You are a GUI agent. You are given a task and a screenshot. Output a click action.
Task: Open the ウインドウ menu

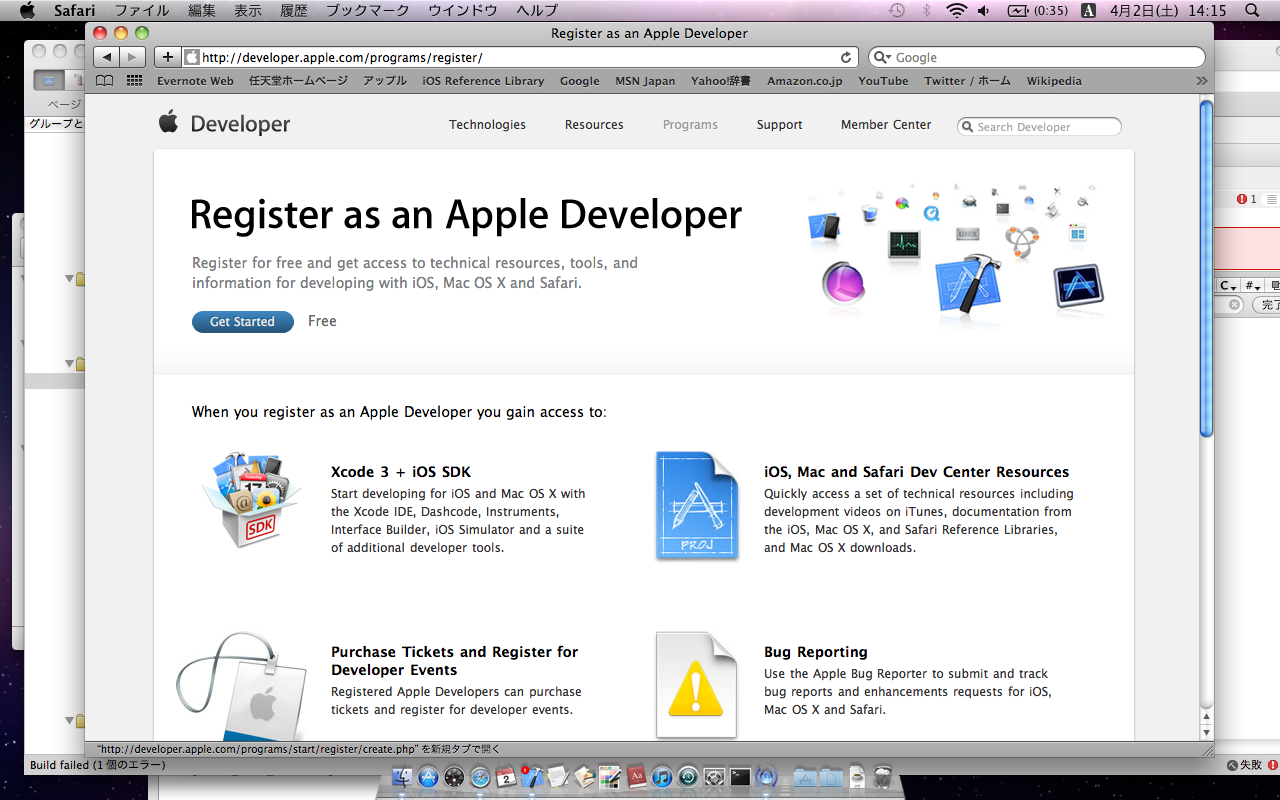[463, 10]
